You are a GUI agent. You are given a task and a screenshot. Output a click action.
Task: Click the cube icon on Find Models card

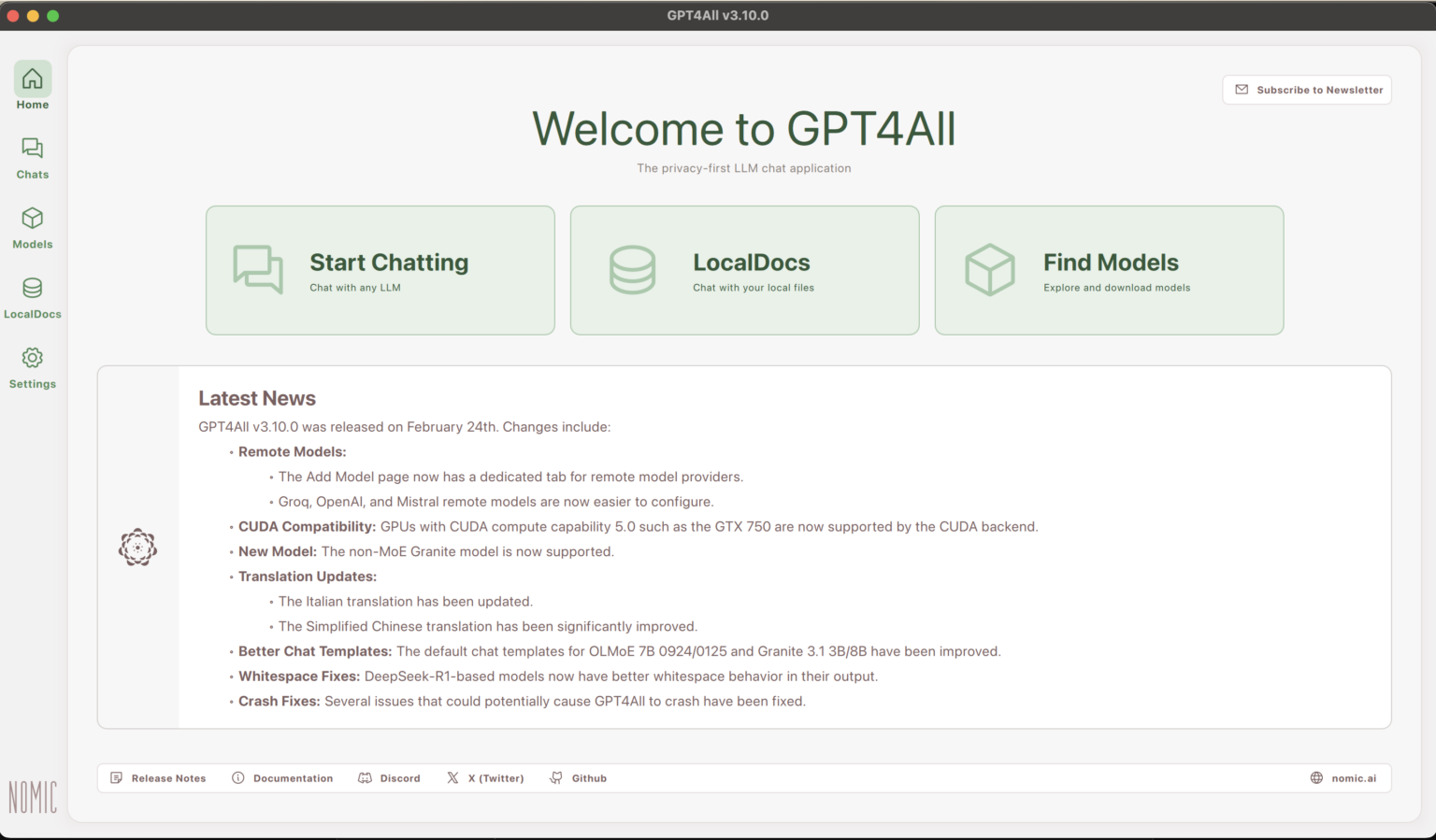pyautogui.click(x=988, y=270)
